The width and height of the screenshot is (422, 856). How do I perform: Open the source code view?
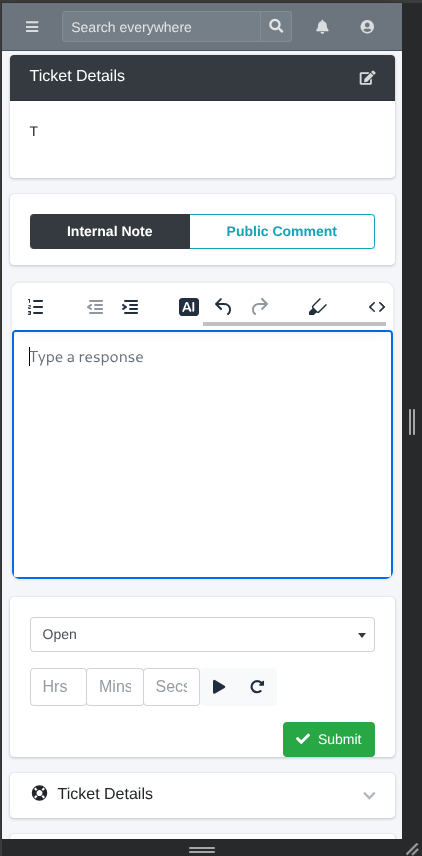(x=377, y=307)
